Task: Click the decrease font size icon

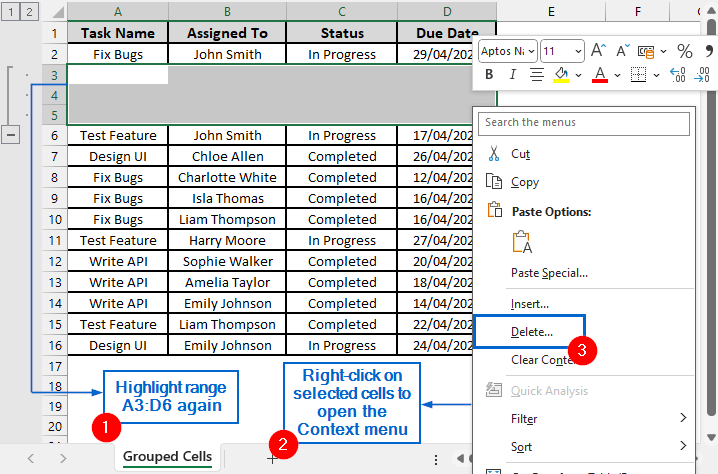Action: point(622,50)
